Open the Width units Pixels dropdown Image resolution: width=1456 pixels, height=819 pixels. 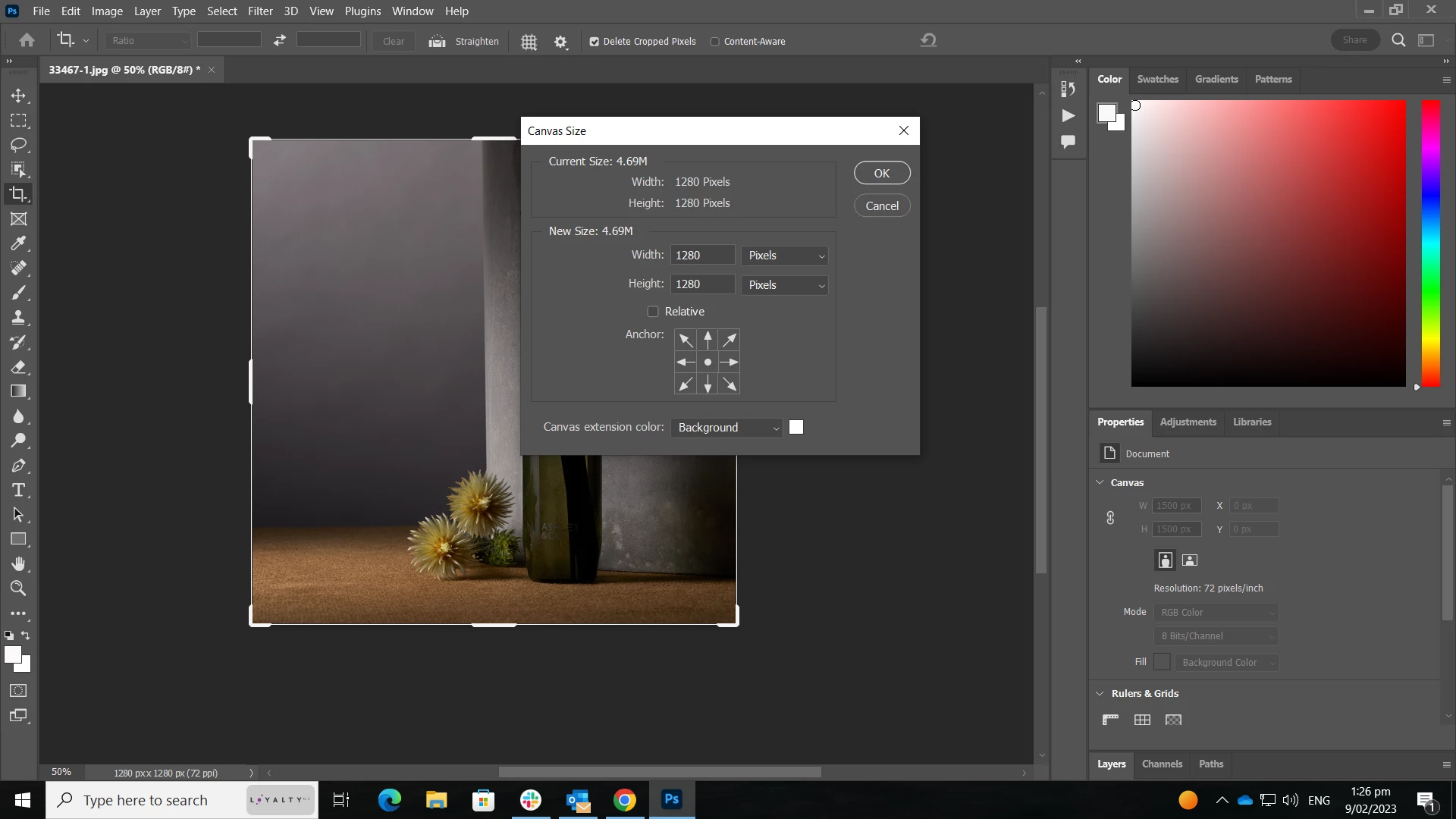(x=785, y=256)
